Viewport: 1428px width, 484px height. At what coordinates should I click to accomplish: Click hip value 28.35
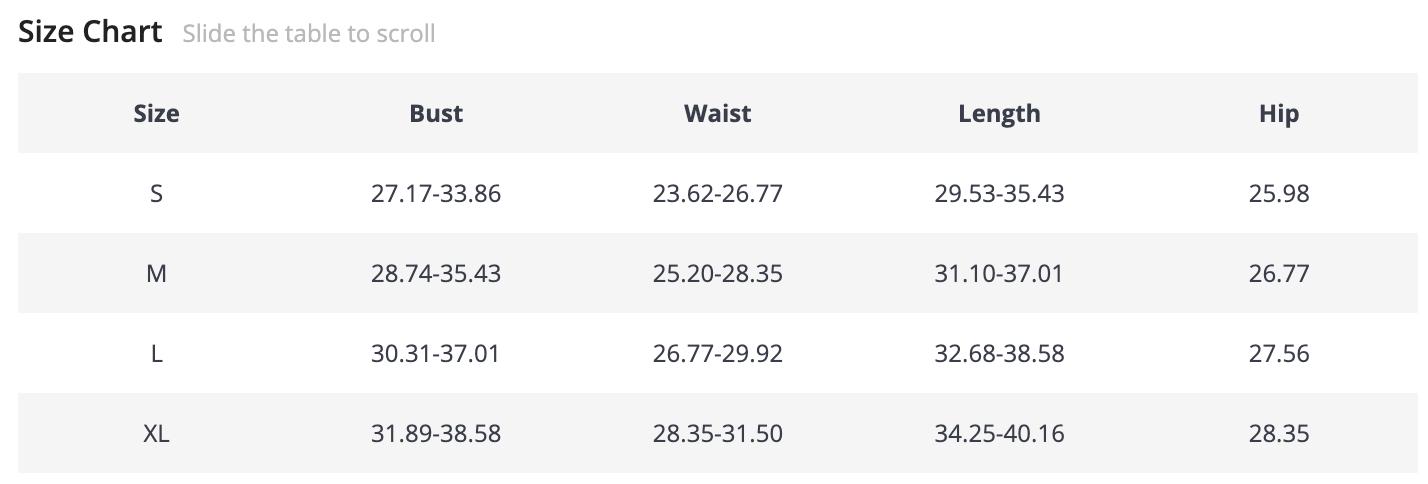tap(1279, 434)
